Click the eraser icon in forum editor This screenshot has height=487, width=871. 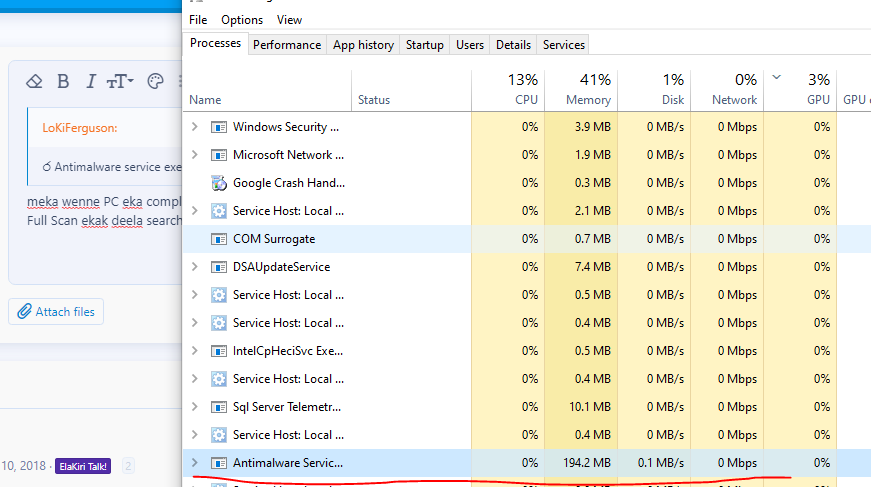(34, 82)
